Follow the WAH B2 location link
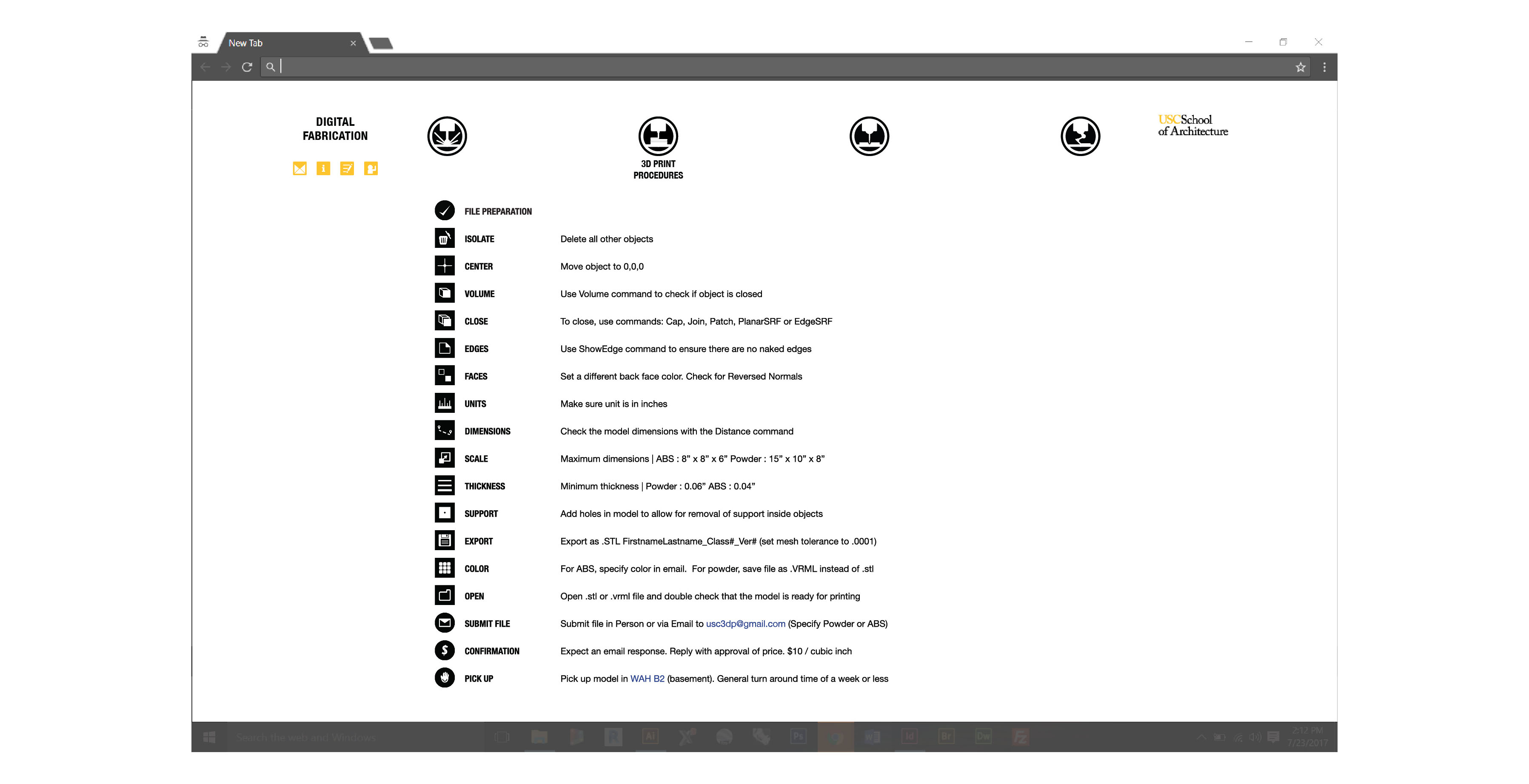The image size is (1529, 784). [647, 679]
